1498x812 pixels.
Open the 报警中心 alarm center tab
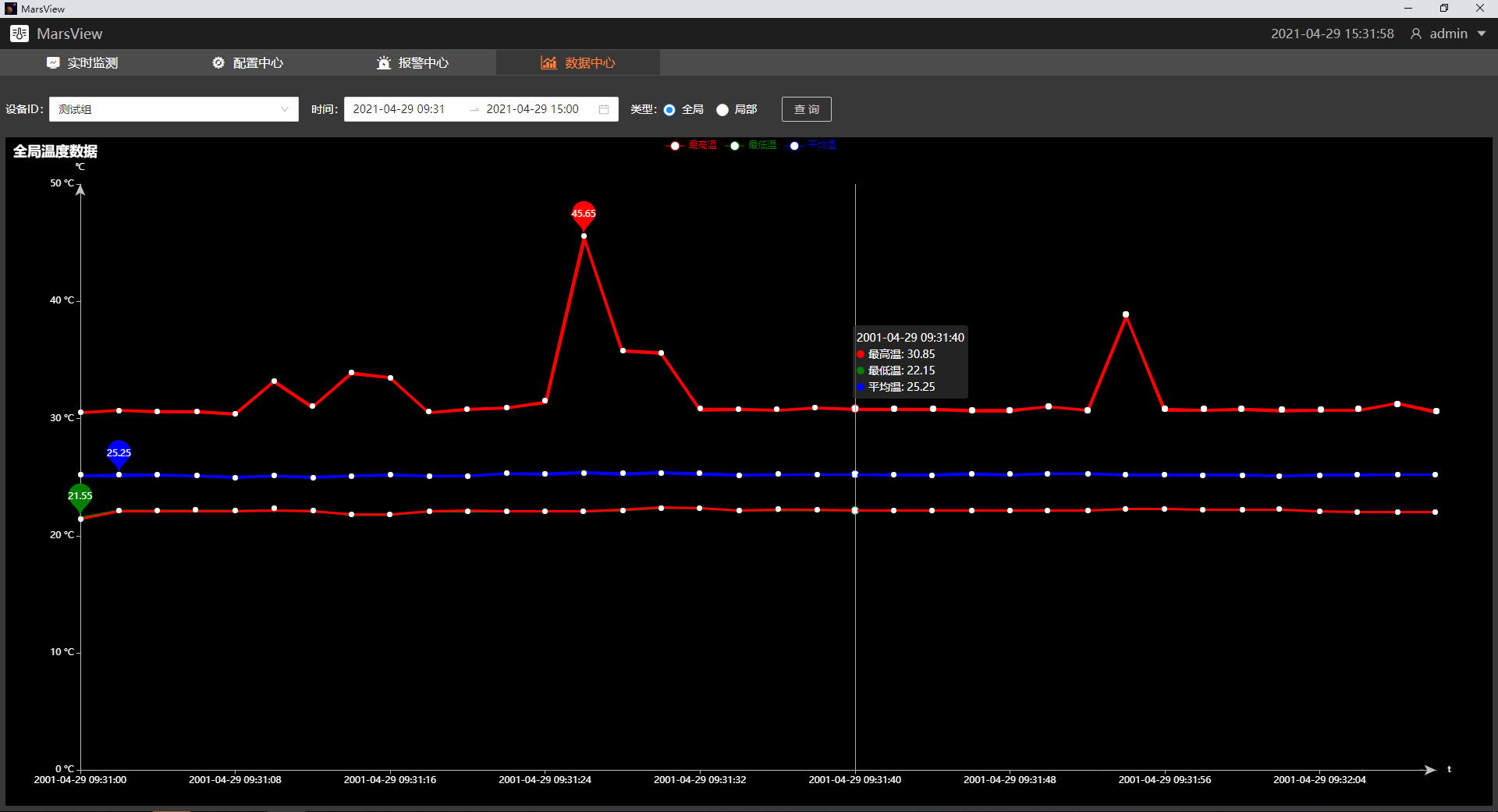(413, 62)
